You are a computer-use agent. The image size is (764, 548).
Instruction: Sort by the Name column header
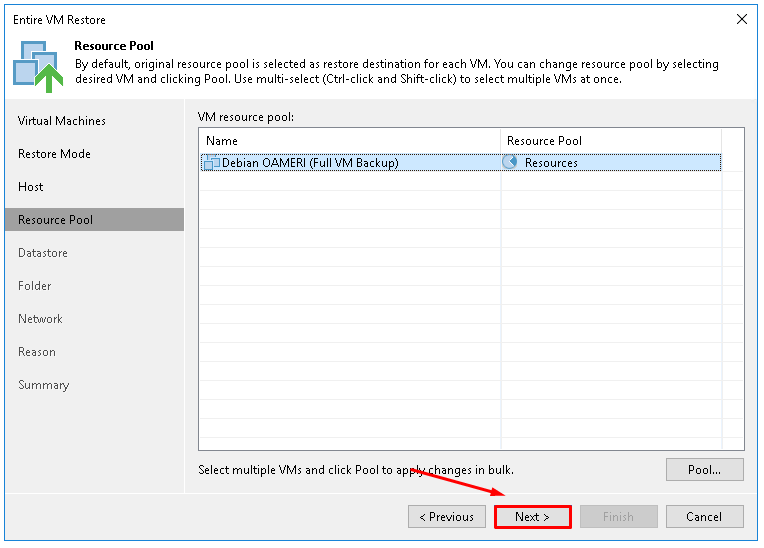coord(350,141)
